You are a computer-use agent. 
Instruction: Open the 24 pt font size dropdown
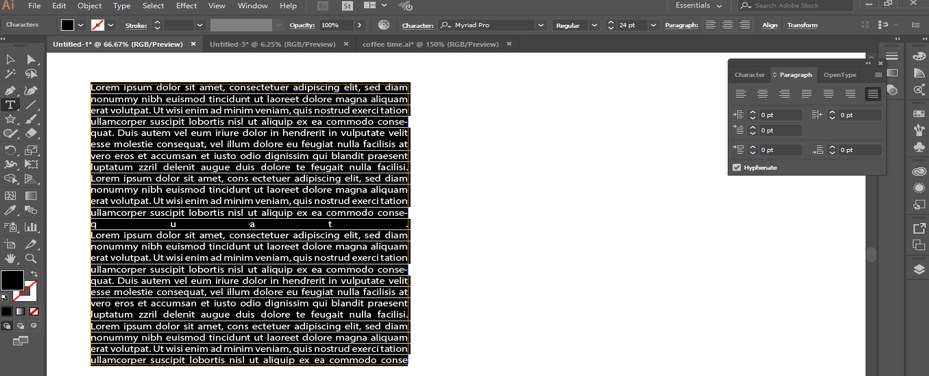point(653,25)
